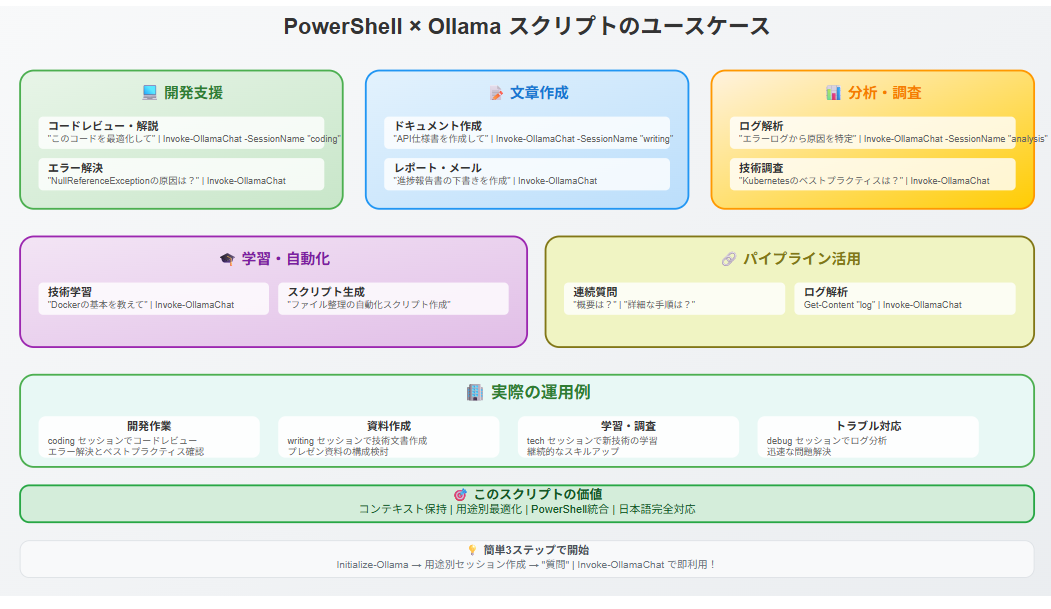Click the PowerShell × Ollama title heading

coord(526,27)
